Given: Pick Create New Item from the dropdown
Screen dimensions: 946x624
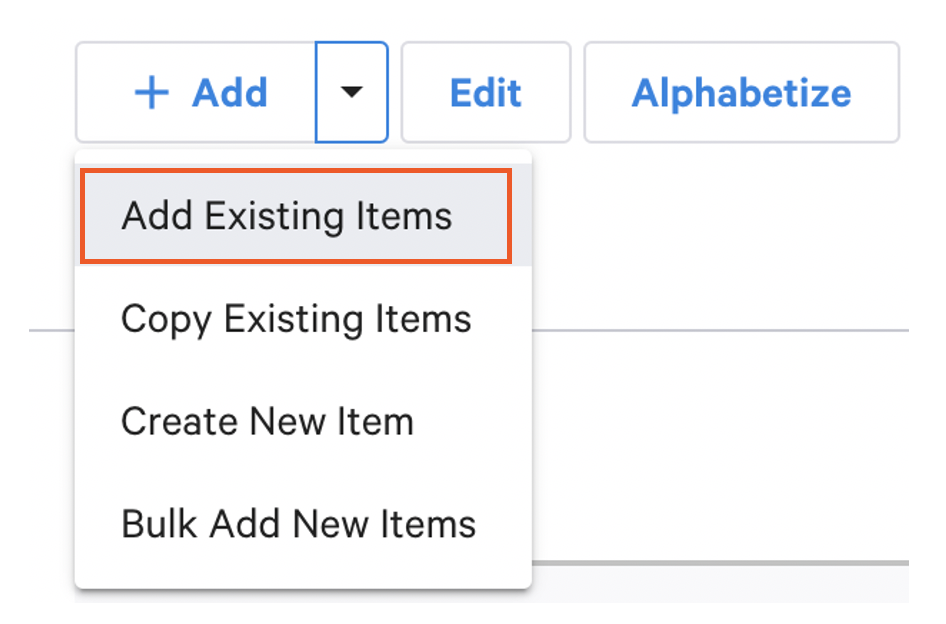Looking at the screenshot, I should pos(266,421).
